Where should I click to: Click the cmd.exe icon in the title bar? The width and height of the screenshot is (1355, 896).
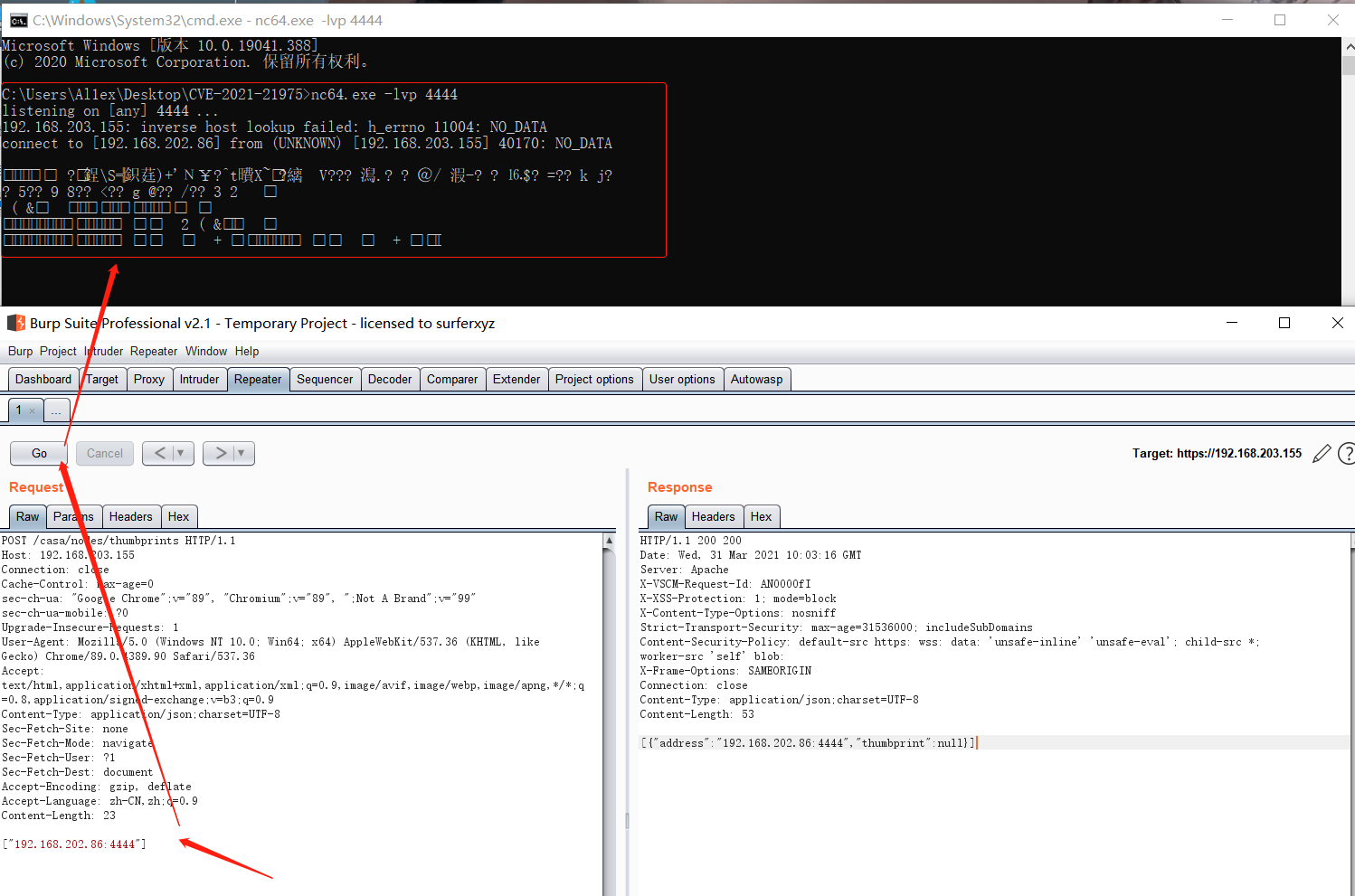click(x=18, y=20)
